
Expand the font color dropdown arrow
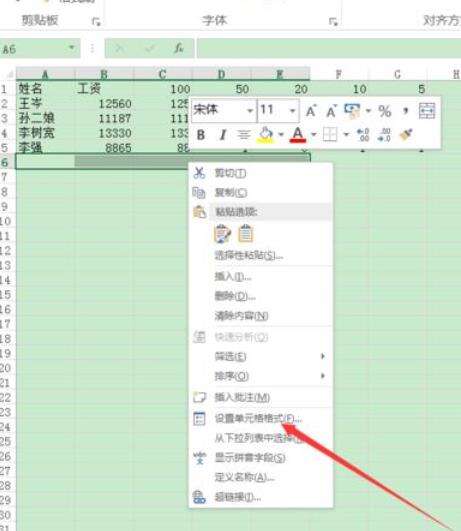click(314, 135)
